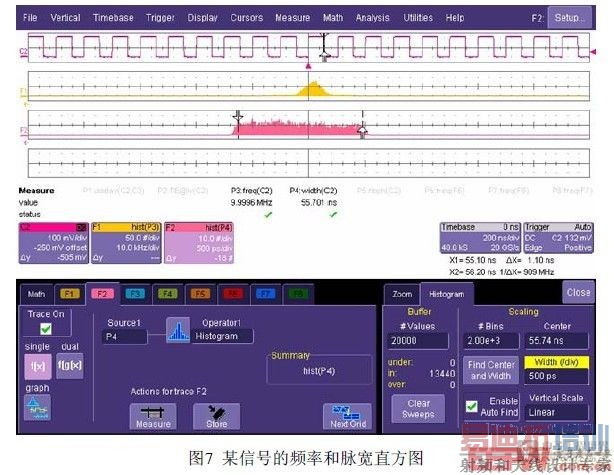Select single f(x) function mode
Screen dimensions: 614x475
(x=38, y=366)
